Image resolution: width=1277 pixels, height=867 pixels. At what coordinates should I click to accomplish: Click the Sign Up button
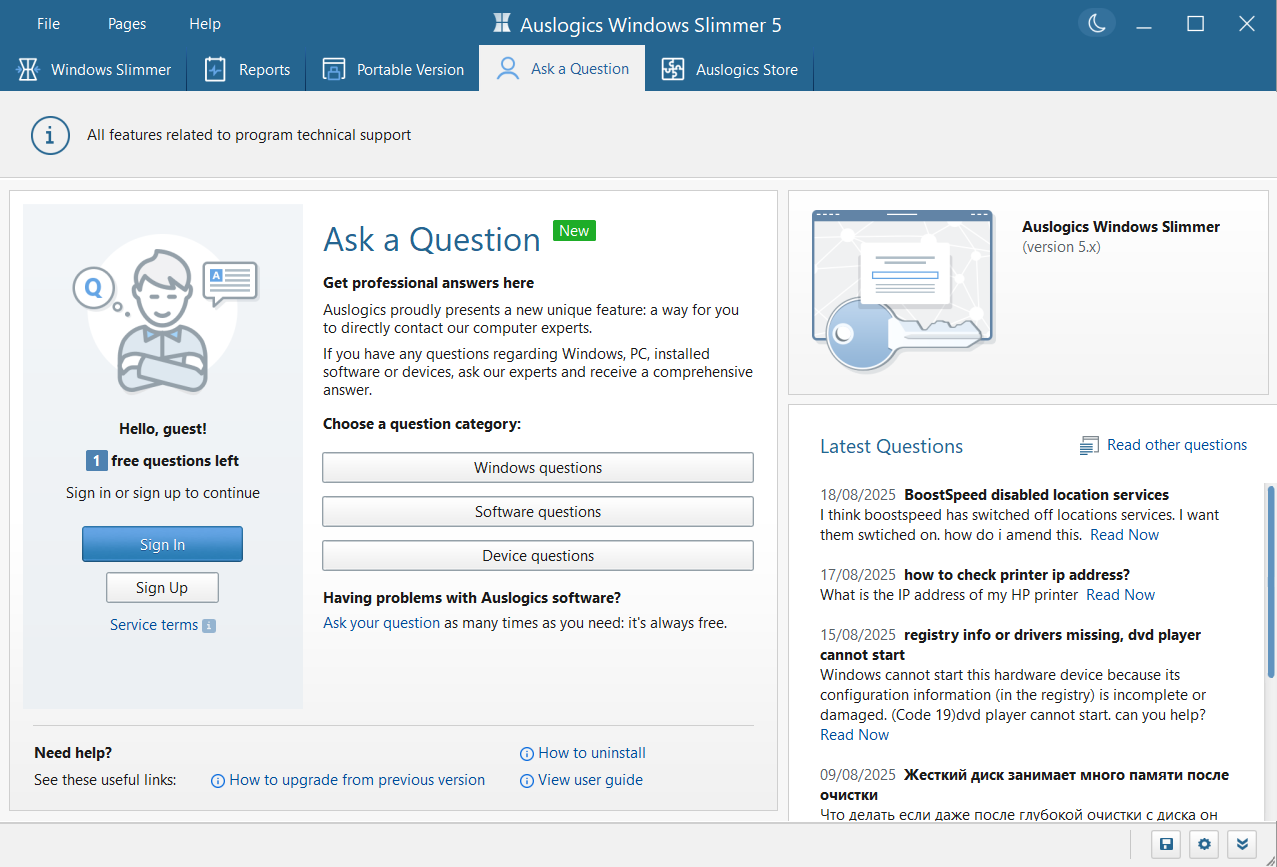[x=162, y=587]
